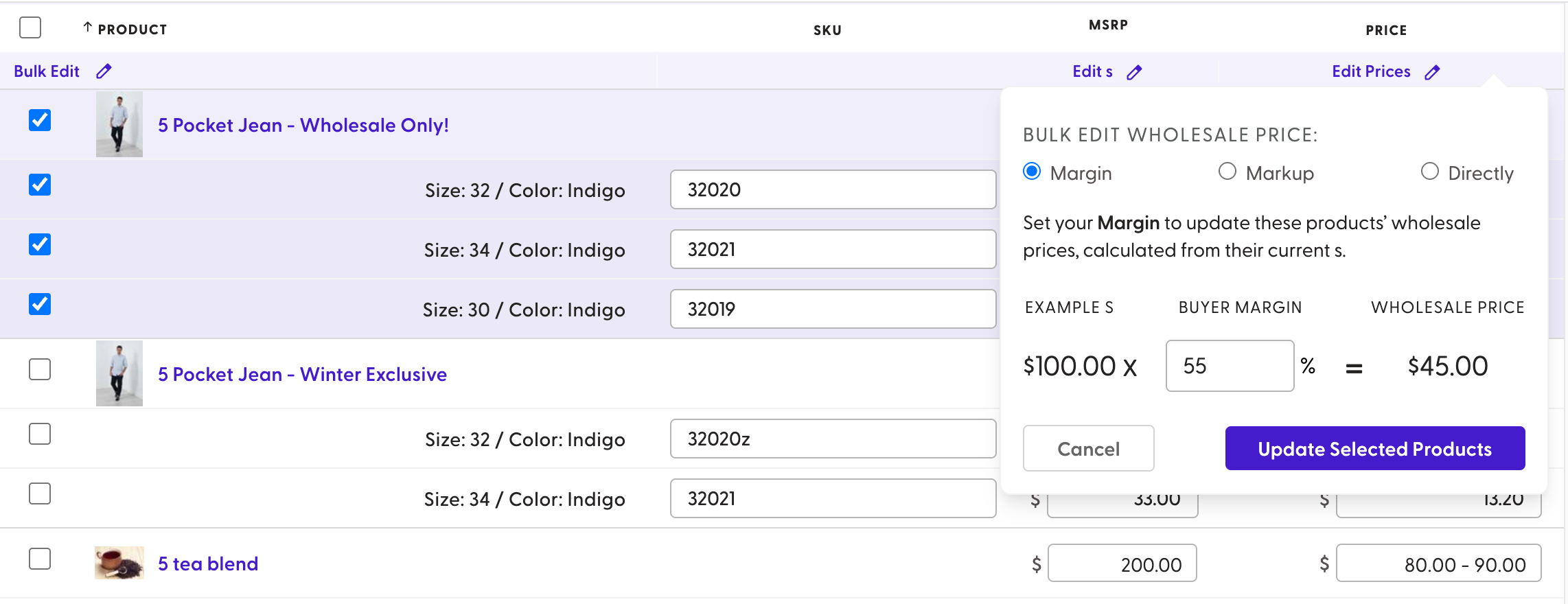Viewport: 1568px width, 604px height.
Task: Open the 5 tea blend product thumbnail
Action: [119, 563]
